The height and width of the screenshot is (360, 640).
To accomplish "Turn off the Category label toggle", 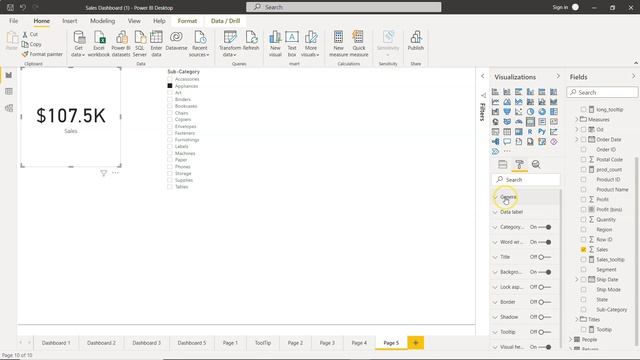I will 544,227.
